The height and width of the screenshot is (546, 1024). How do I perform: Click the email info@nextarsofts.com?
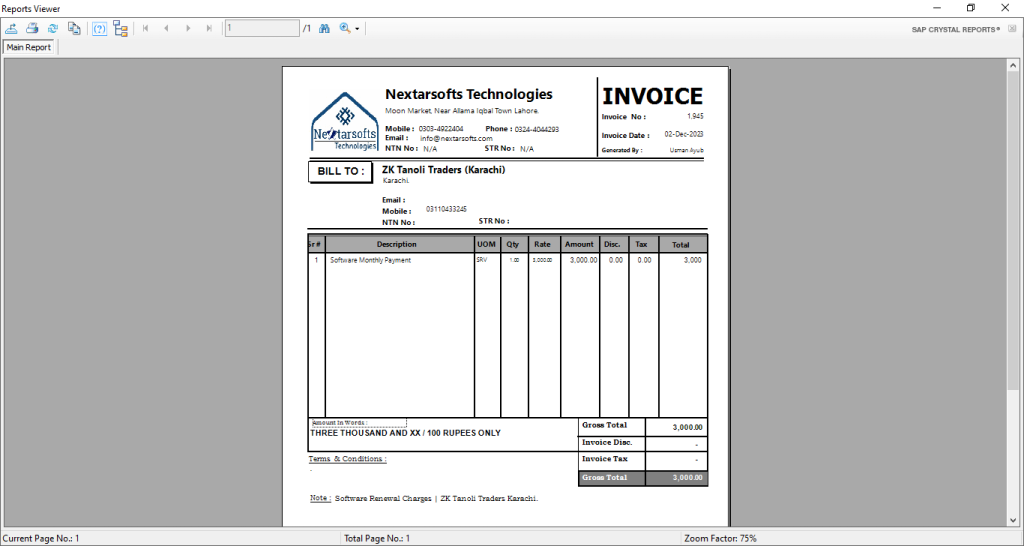click(x=456, y=138)
